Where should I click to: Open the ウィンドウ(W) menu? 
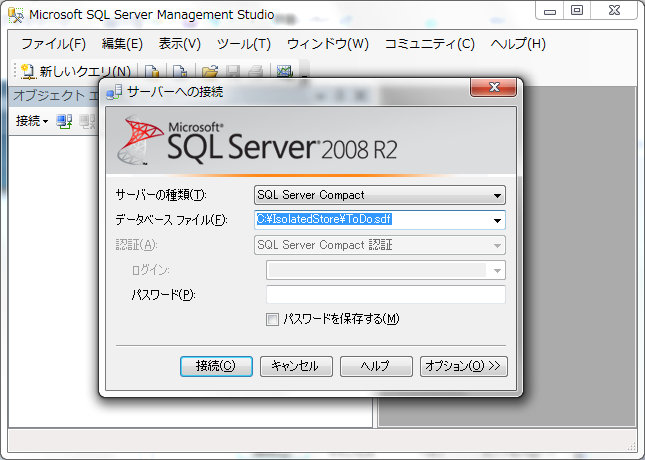click(328, 44)
